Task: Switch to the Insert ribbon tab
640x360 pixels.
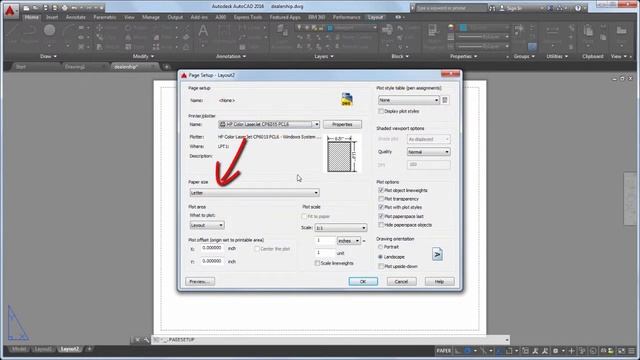Action: tap(52, 17)
